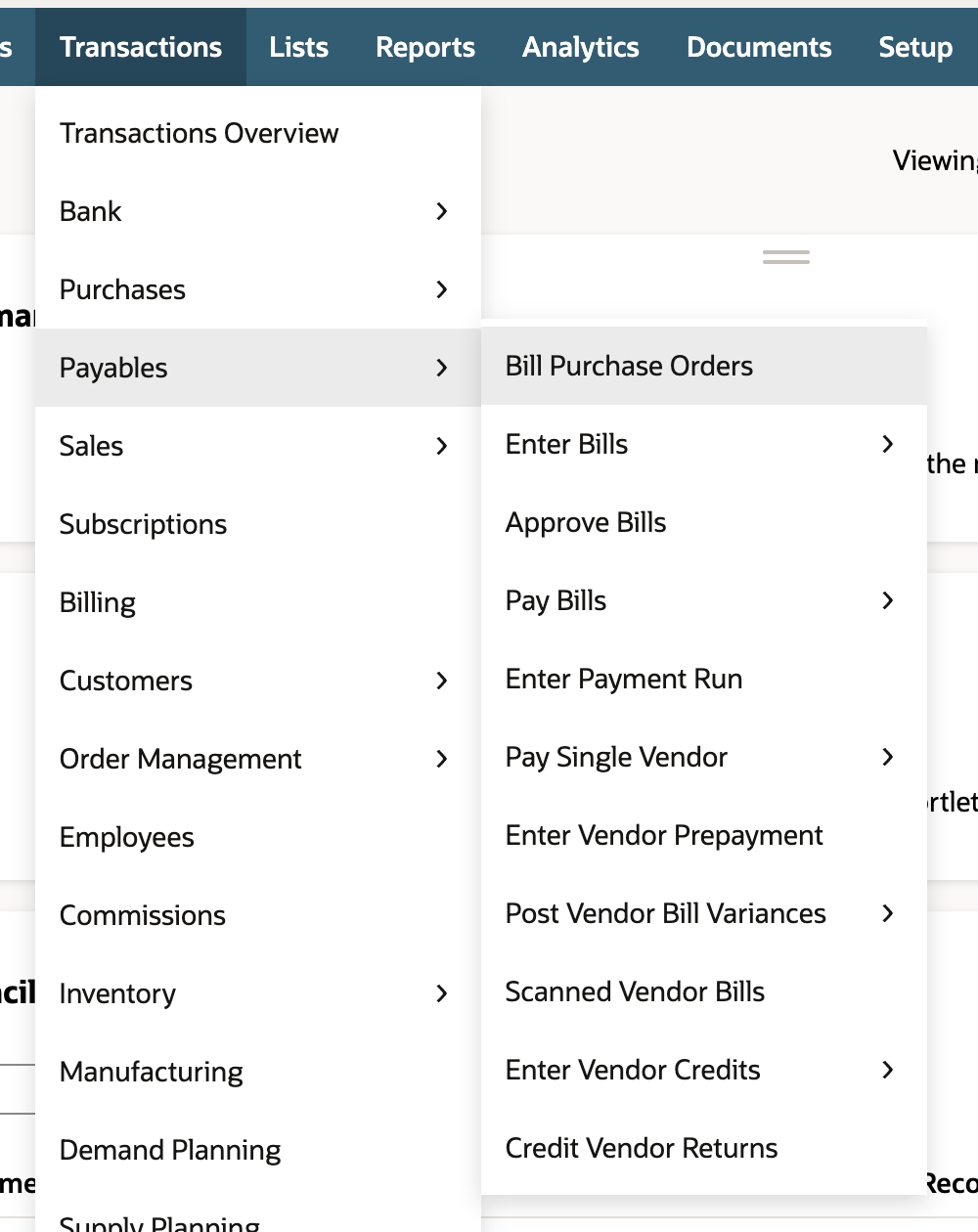Open the Documents menu tab
Screen dimensions: 978x1232
[759, 47]
